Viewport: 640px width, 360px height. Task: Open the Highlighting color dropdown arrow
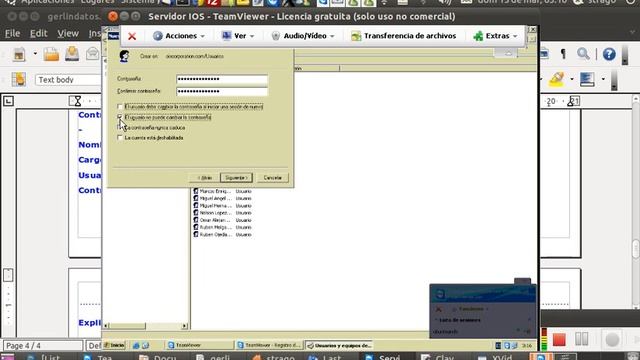pos(572,79)
